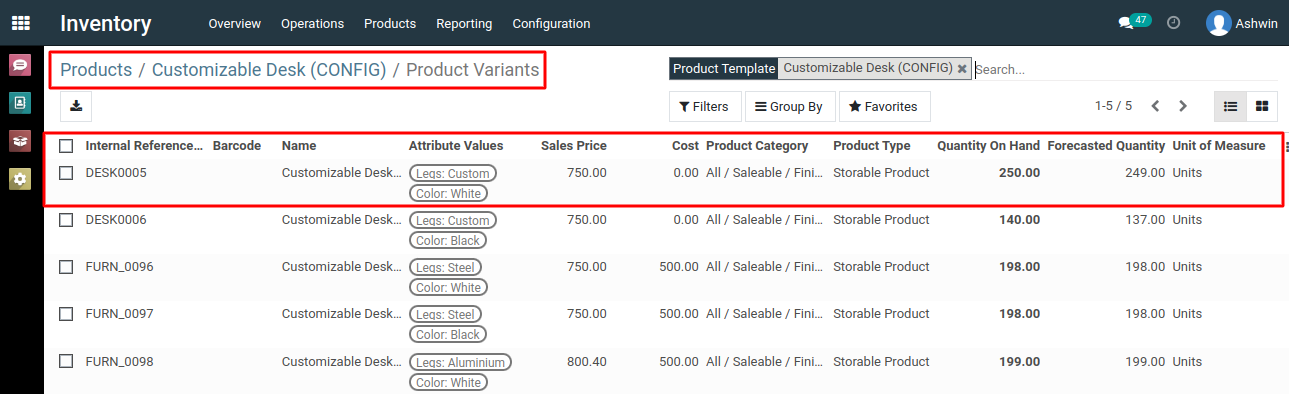1289x394 pixels.
Task: Open the Reporting menu
Action: pyautogui.click(x=464, y=23)
